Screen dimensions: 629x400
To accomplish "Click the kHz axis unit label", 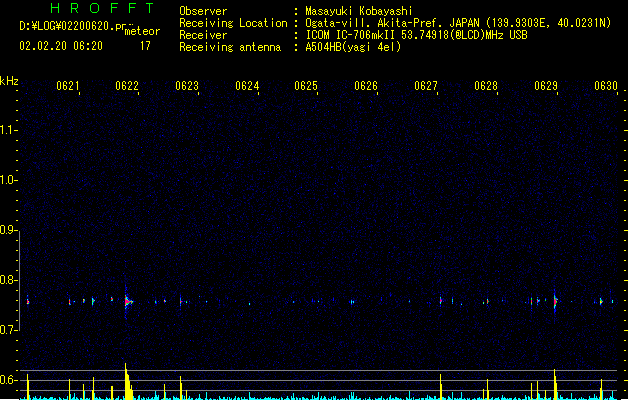I will (9, 81).
